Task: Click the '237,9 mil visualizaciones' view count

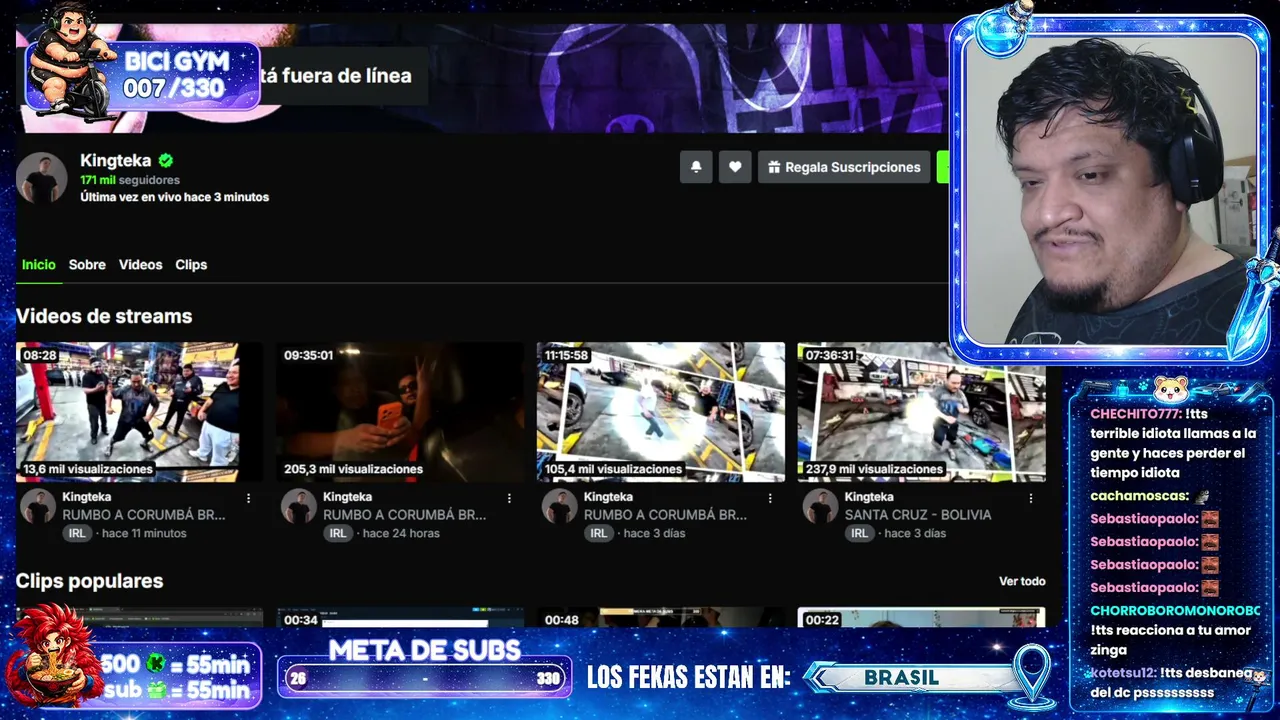Action: click(x=875, y=469)
